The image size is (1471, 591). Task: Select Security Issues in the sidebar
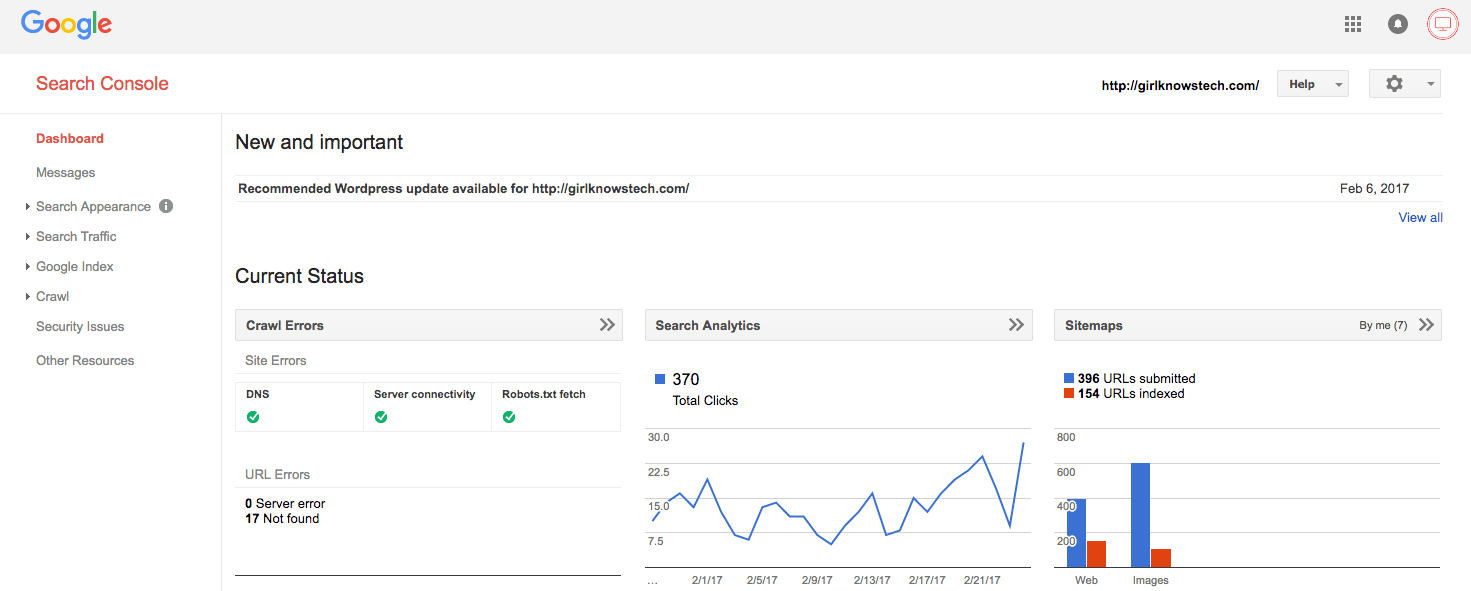click(80, 326)
